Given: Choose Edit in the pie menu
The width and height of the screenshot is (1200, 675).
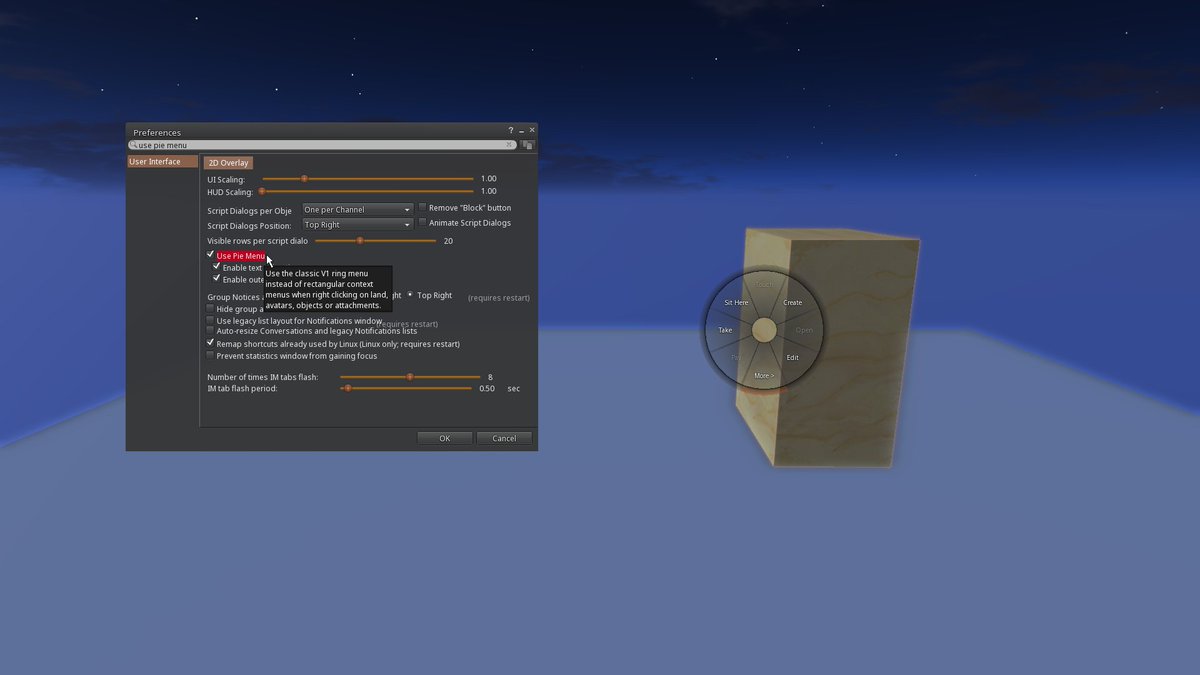Looking at the screenshot, I should pos(792,357).
